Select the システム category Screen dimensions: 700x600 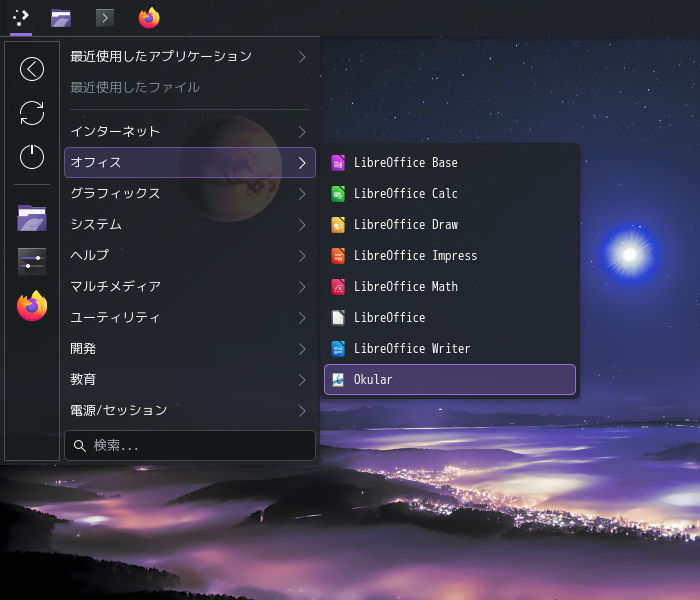point(190,225)
